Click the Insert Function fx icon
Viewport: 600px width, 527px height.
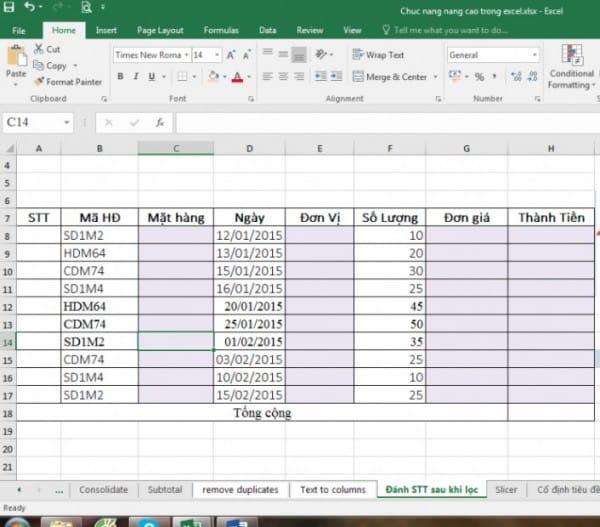[x=160, y=122]
